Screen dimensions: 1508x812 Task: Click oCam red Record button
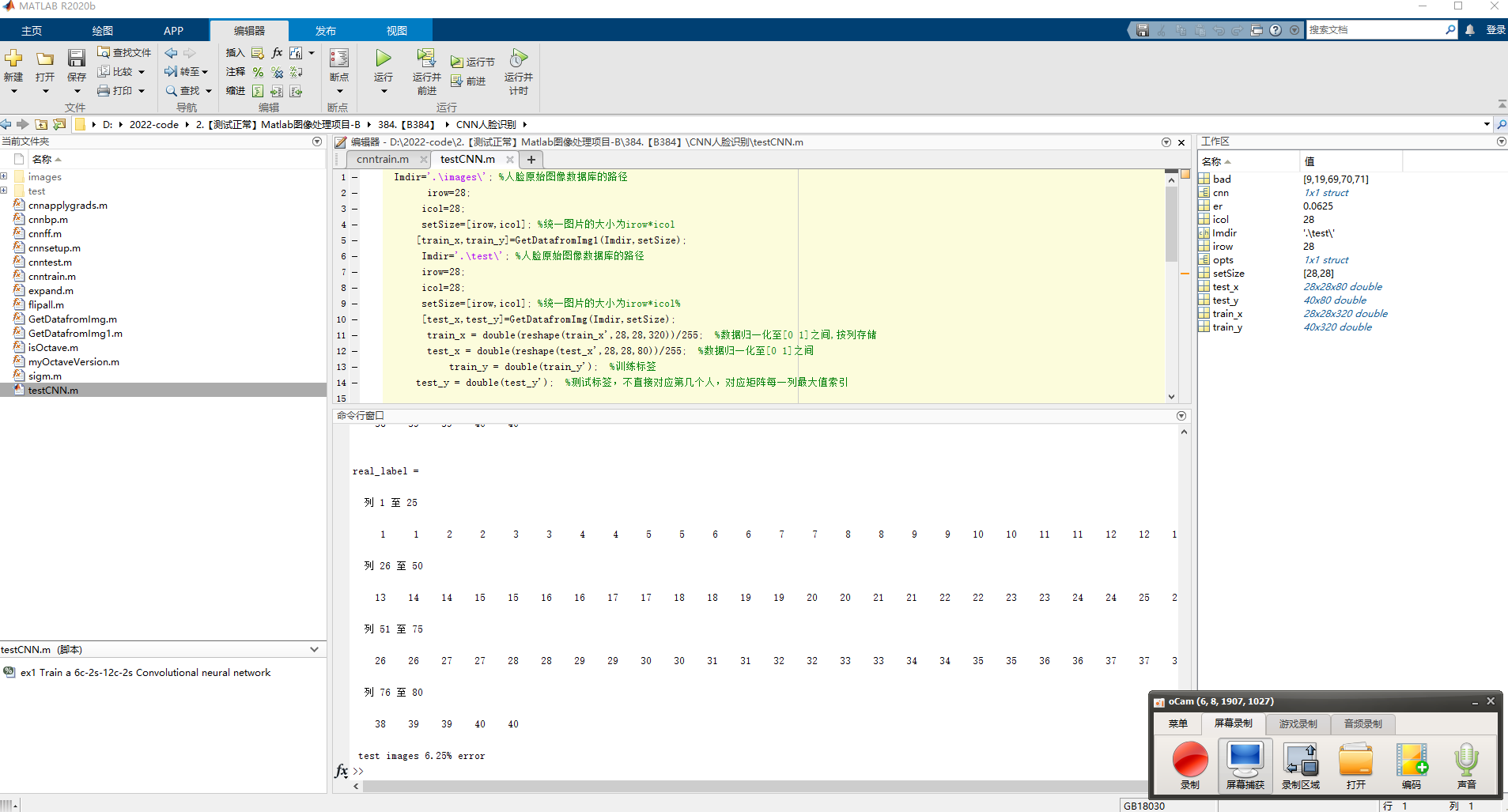coord(1190,760)
